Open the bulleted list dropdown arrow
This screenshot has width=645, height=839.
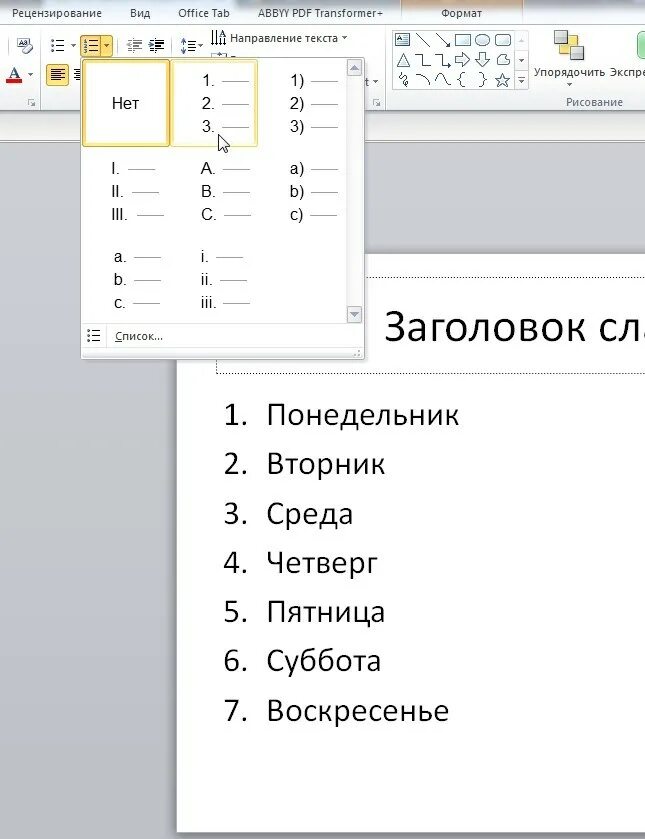tap(73, 45)
